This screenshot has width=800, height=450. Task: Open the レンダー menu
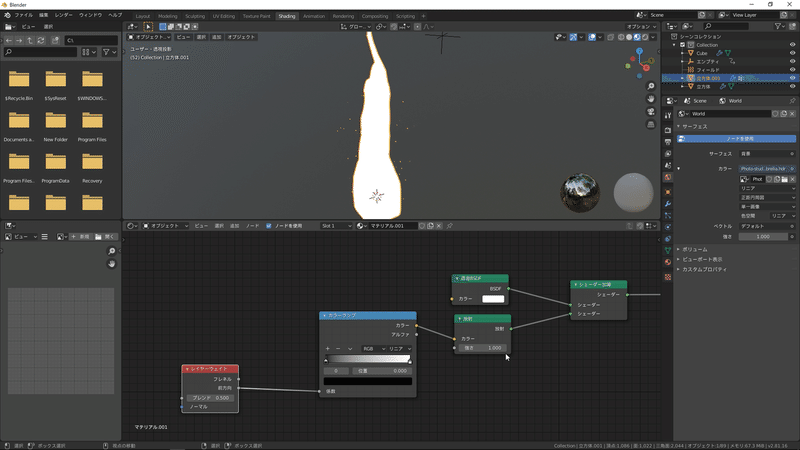(x=63, y=15)
